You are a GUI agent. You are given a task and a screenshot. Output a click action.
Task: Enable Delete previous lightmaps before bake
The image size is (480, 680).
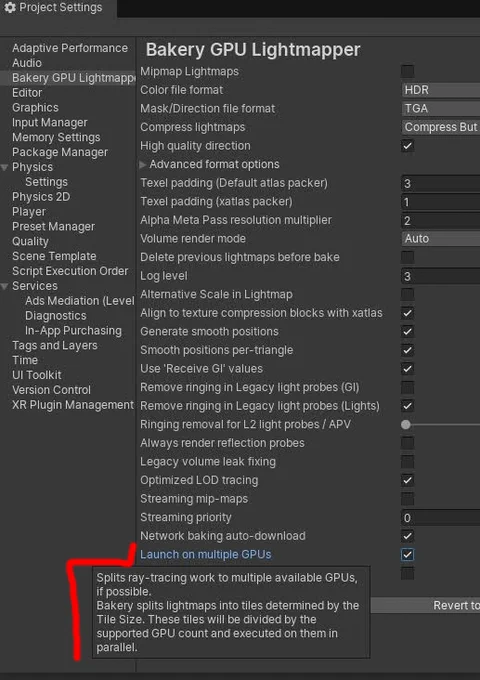407,257
